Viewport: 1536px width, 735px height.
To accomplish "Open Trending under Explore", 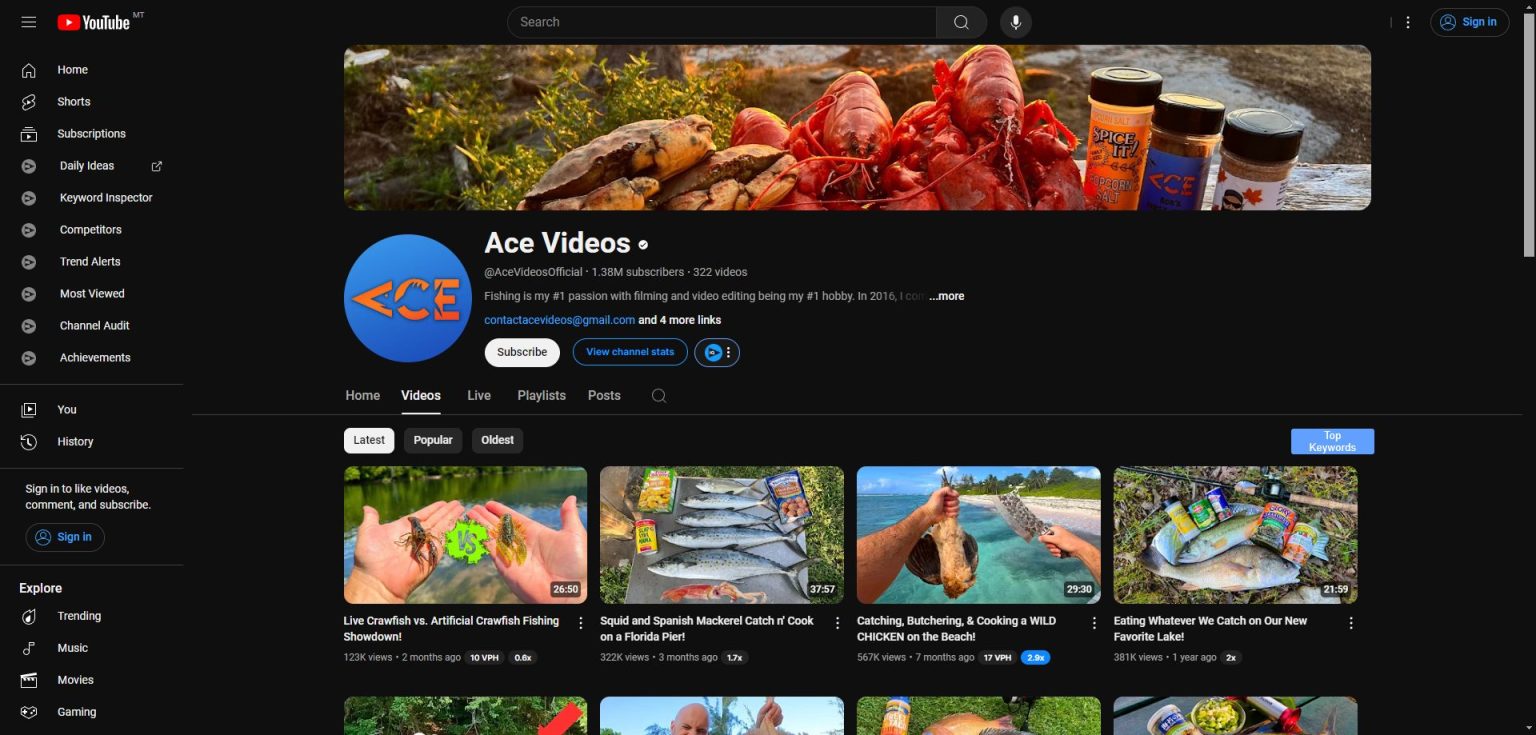I will 79,616.
